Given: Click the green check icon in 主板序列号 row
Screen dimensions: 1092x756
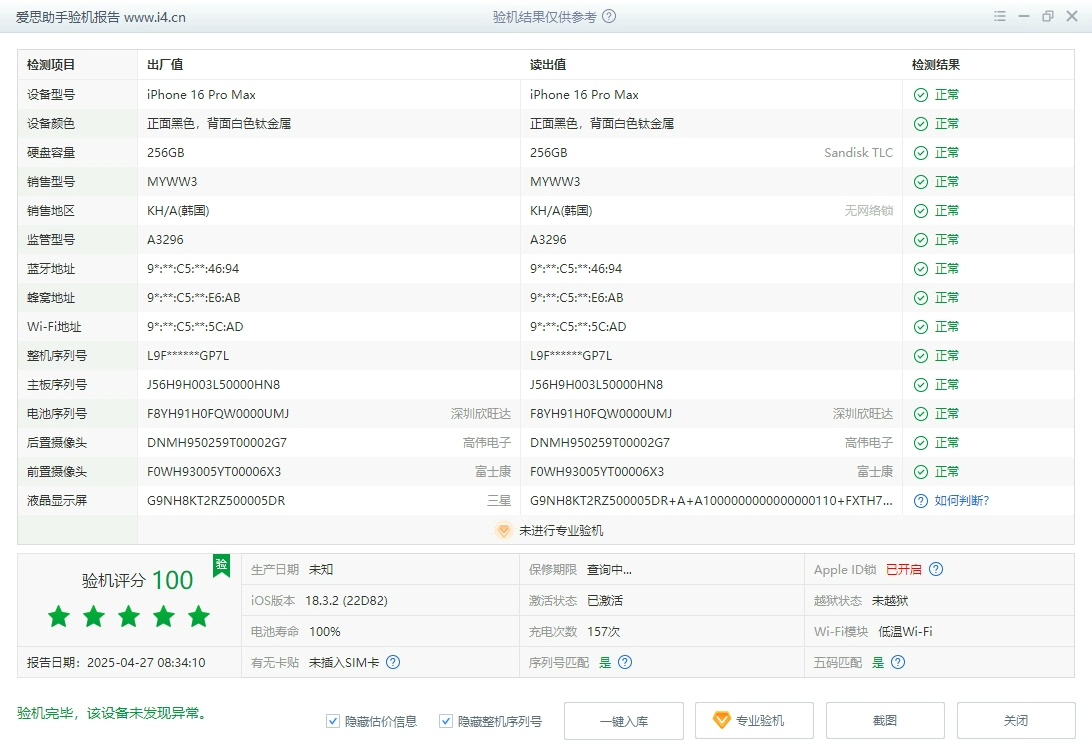Looking at the screenshot, I should pos(921,385).
